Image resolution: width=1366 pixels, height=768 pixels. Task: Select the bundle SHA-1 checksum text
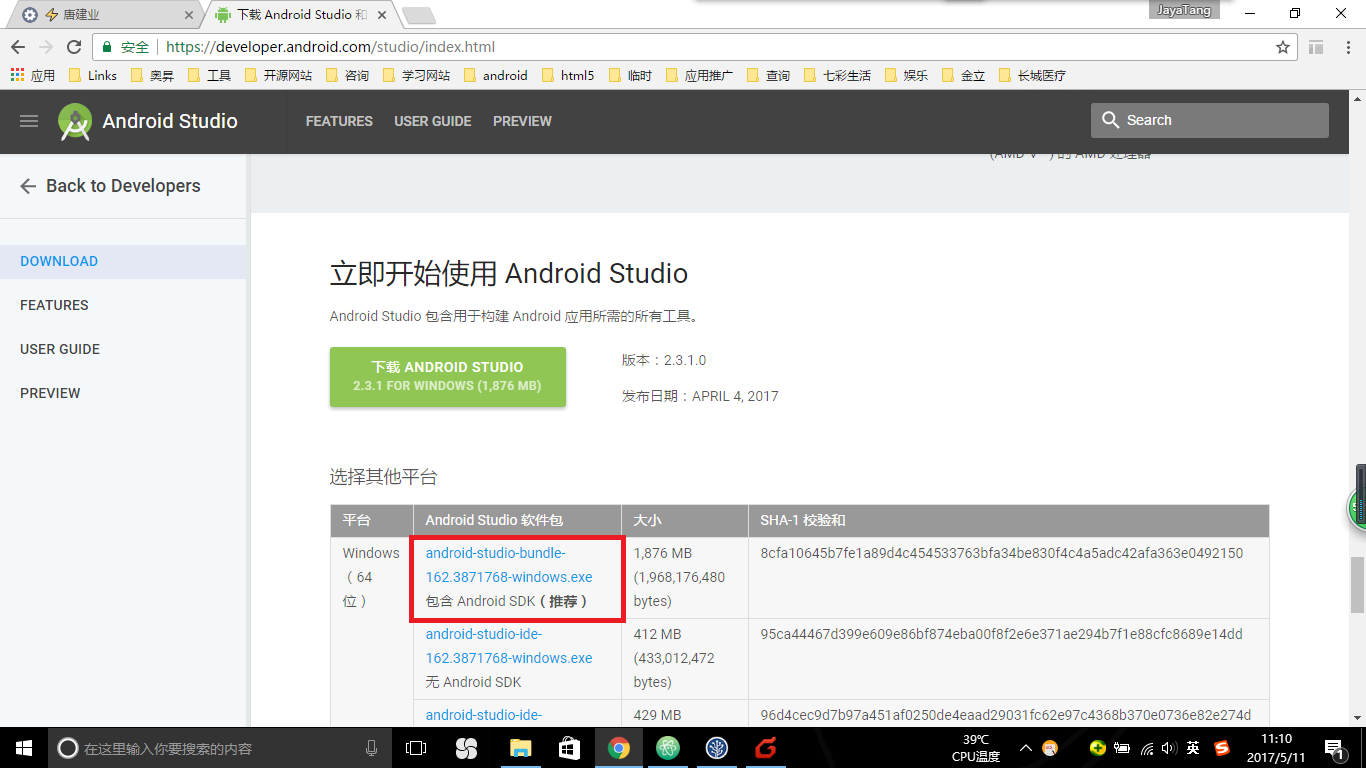point(1001,553)
